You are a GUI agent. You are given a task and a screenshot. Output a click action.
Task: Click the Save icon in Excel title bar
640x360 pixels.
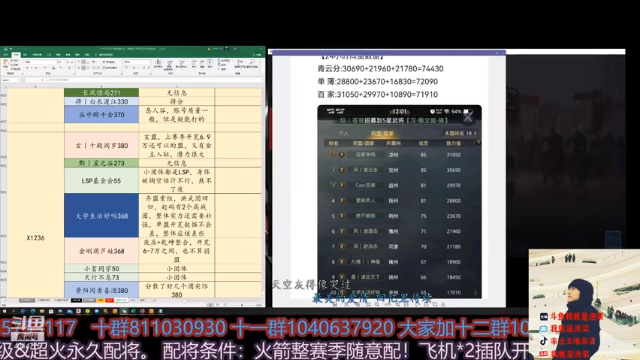(6, 49)
